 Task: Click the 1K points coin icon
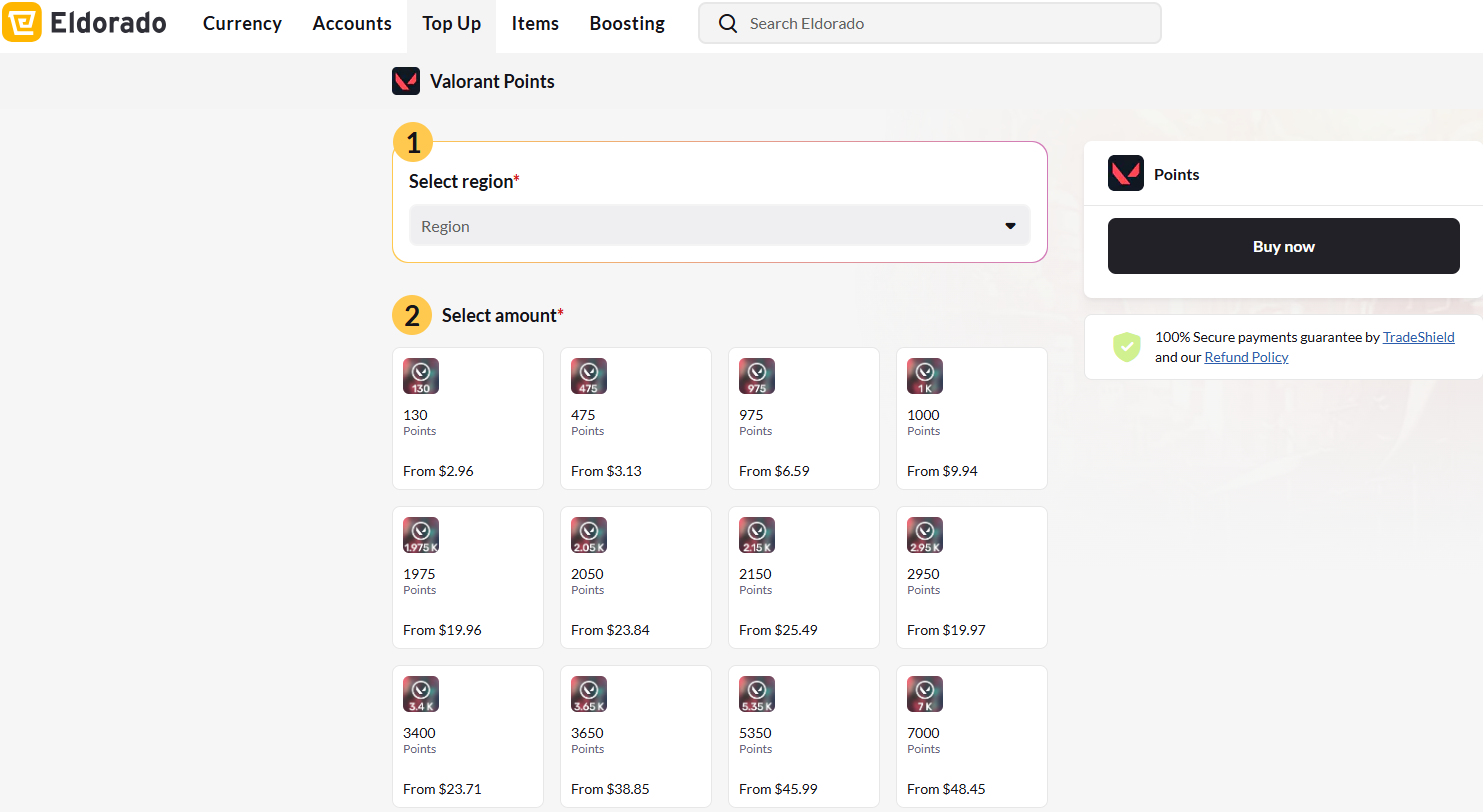coord(925,376)
